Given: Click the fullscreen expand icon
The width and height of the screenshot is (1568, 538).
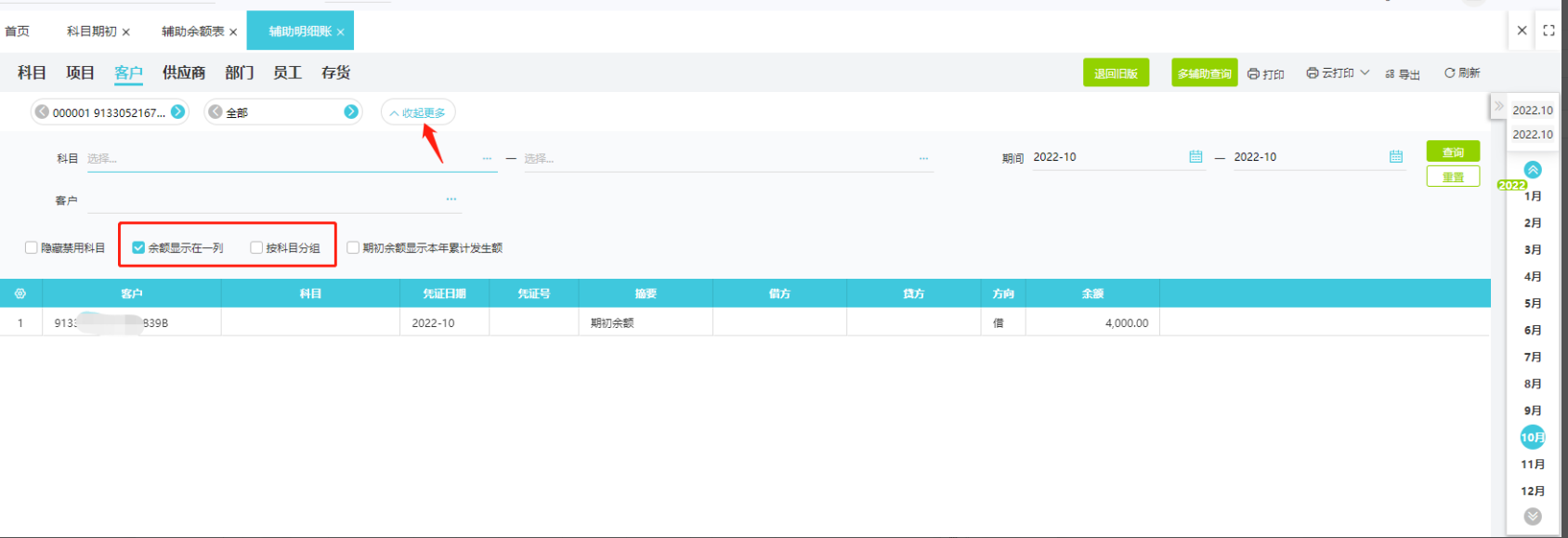Looking at the screenshot, I should tap(1548, 31).
